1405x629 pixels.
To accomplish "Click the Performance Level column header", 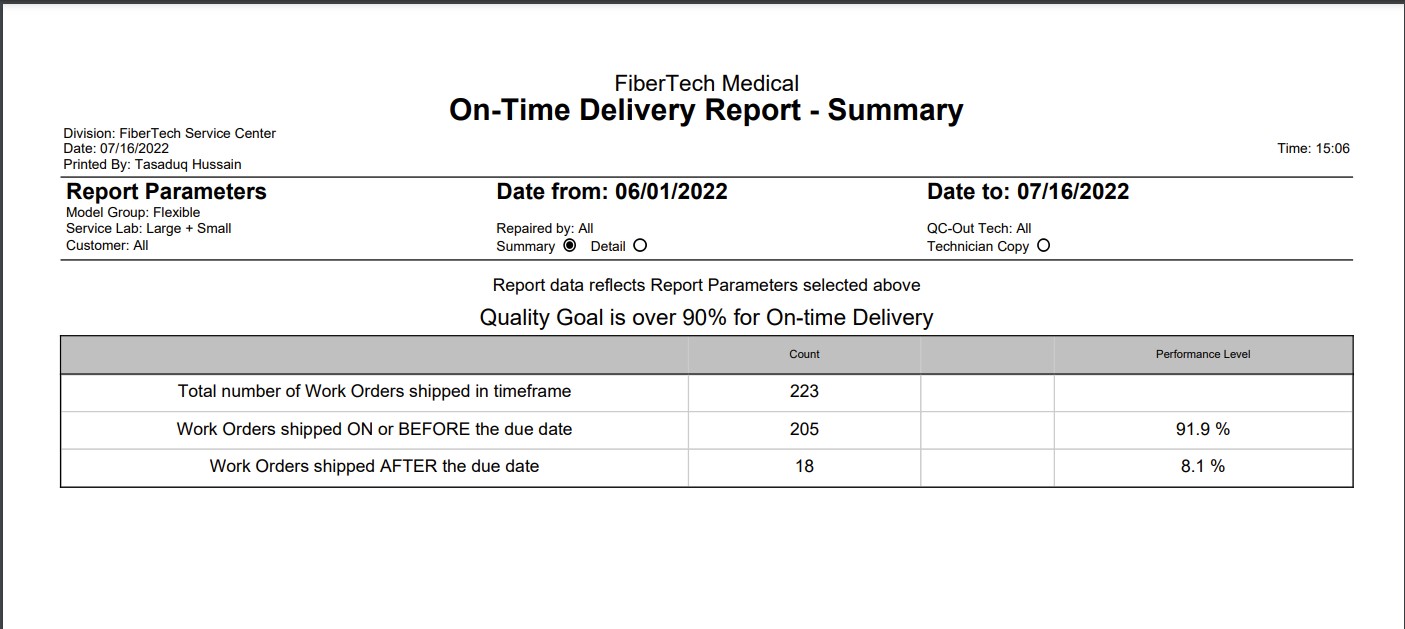I will [x=1203, y=354].
